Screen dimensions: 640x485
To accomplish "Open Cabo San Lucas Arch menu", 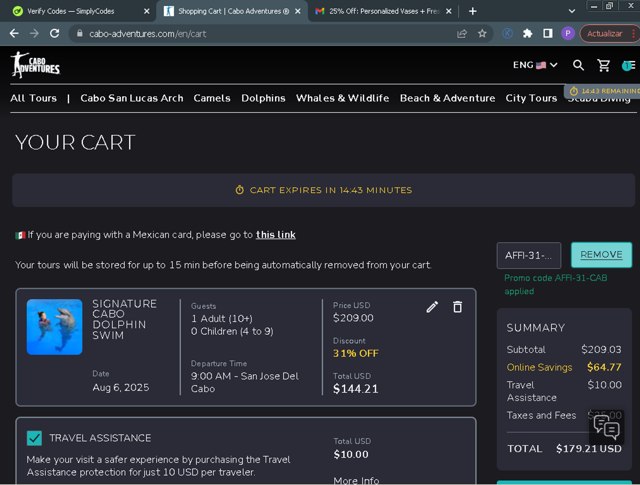I will (132, 98).
